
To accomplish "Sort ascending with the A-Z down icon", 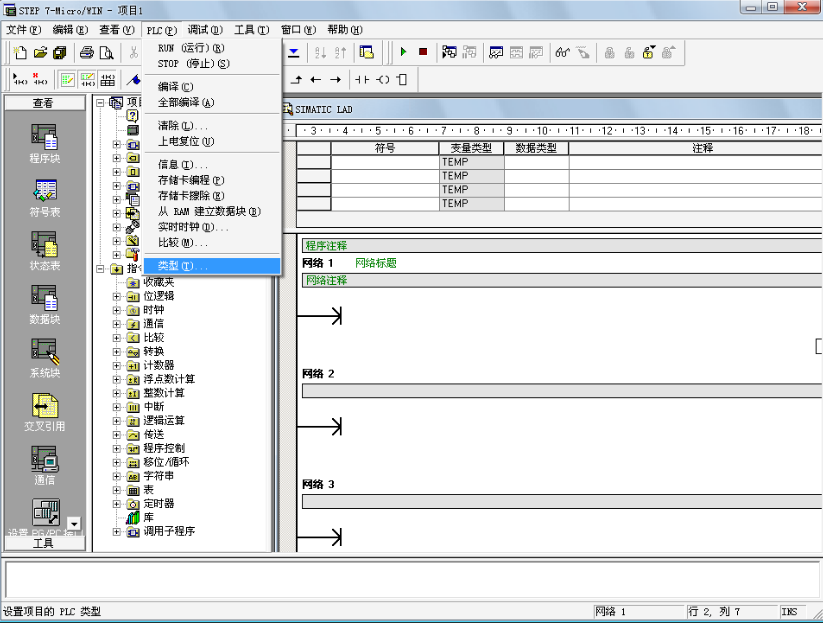I will [x=320, y=52].
